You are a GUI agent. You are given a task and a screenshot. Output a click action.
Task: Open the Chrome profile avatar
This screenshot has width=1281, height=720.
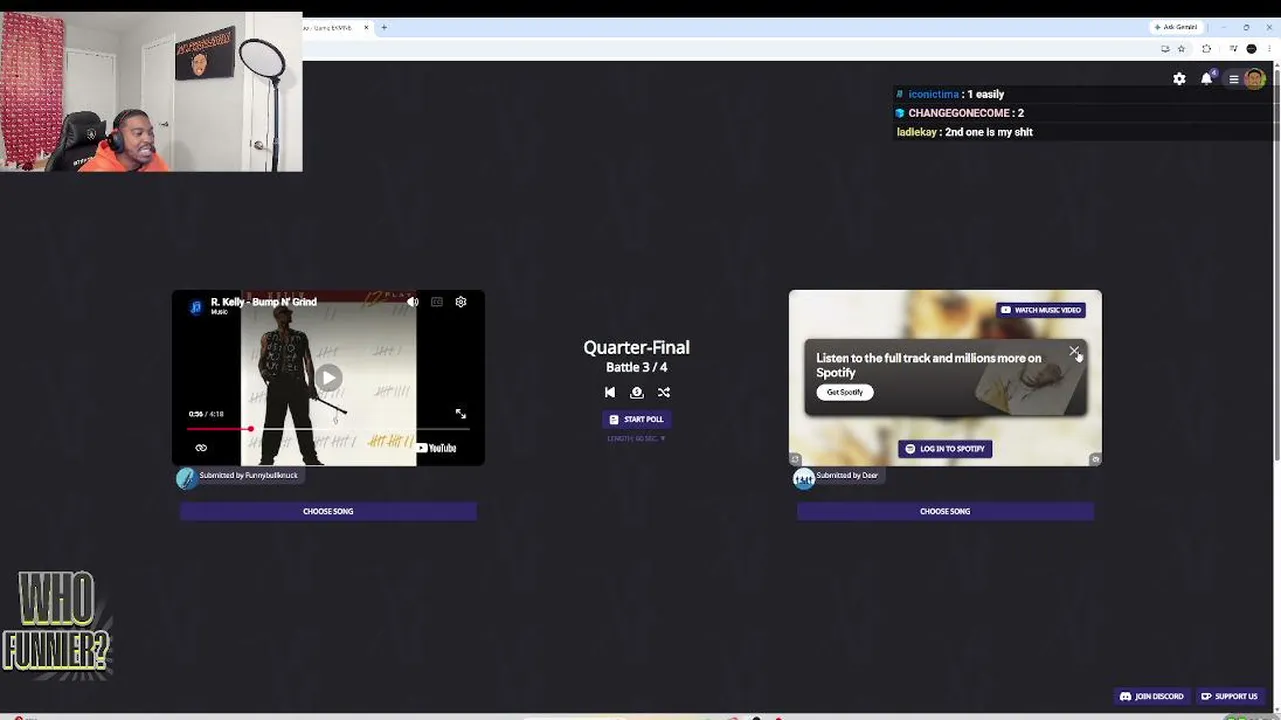click(1251, 48)
